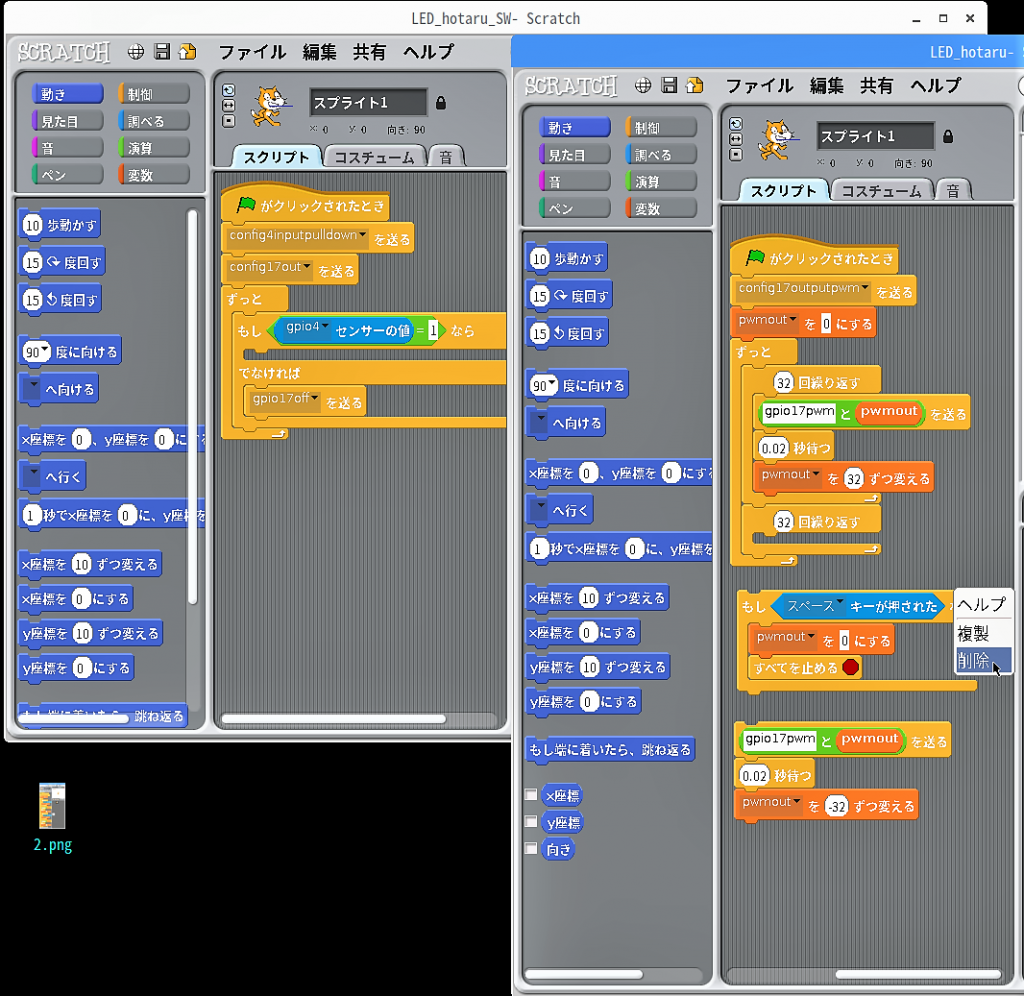Image resolution: width=1024 pixels, height=996 pixels.
Task: Click the スプライト1 name field in right window
Action: pyautogui.click(x=875, y=136)
